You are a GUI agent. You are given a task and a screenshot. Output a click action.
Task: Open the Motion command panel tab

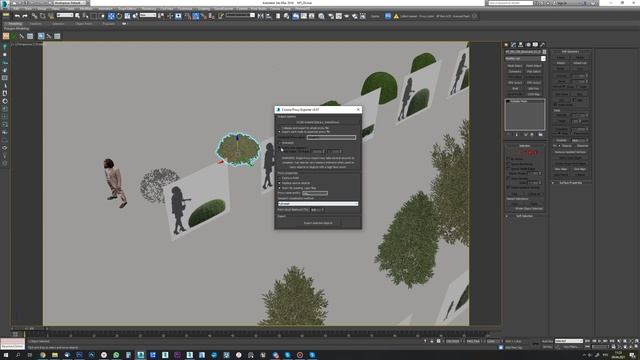pos(528,44)
